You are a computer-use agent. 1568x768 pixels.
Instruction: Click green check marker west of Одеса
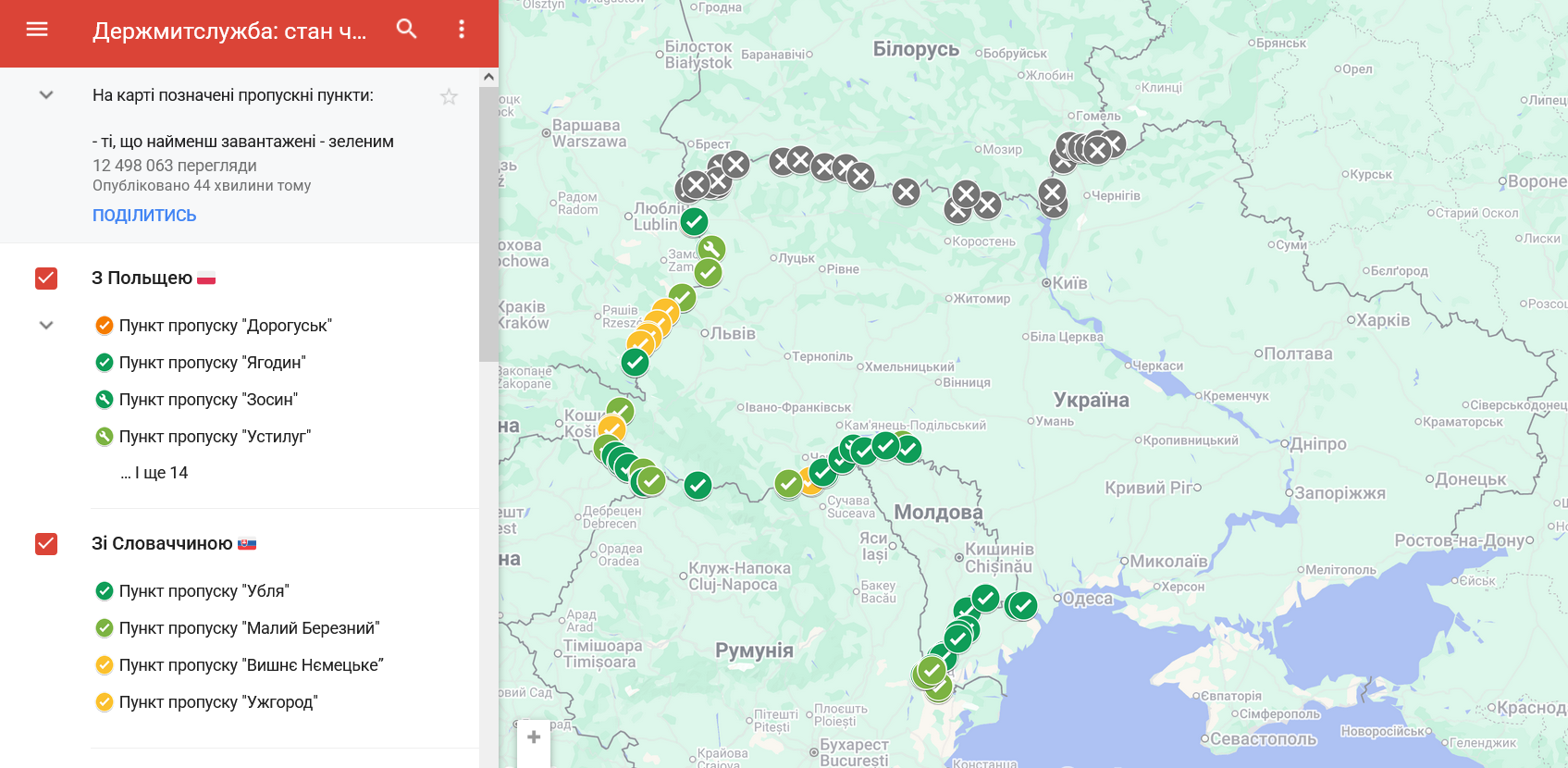click(1022, 606)
